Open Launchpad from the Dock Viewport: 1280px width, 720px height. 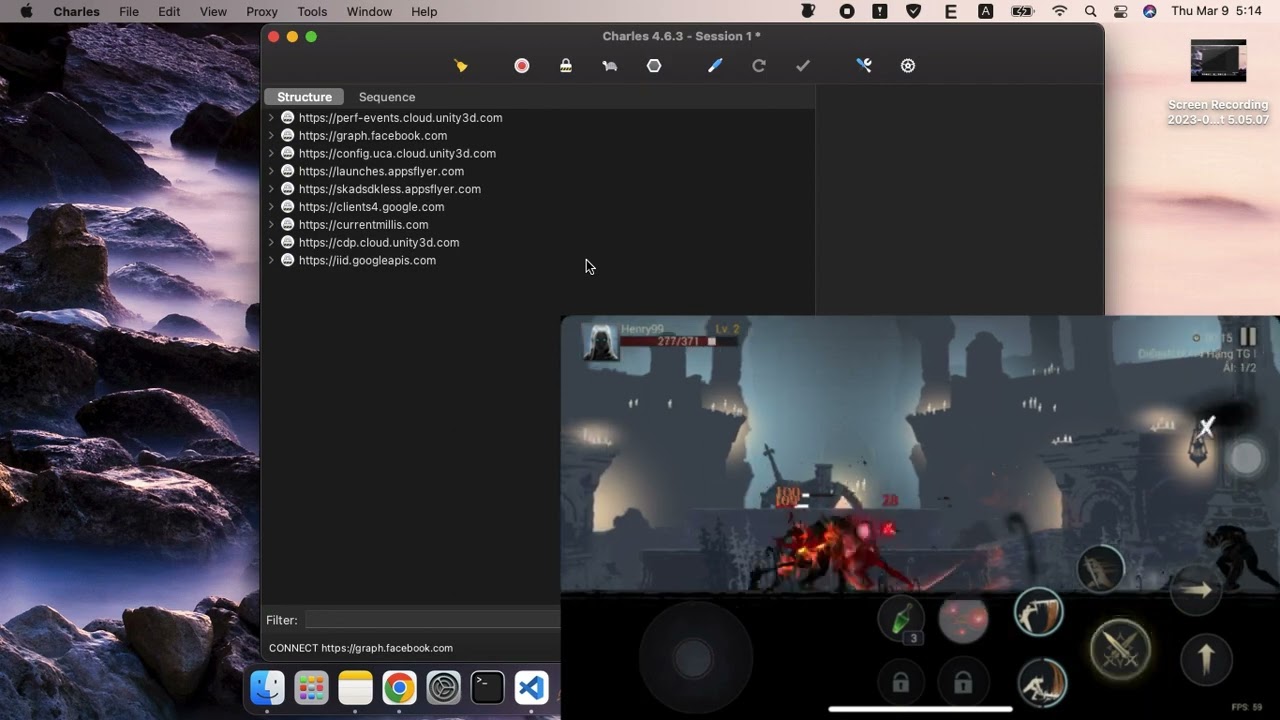(x=311, y=688)
